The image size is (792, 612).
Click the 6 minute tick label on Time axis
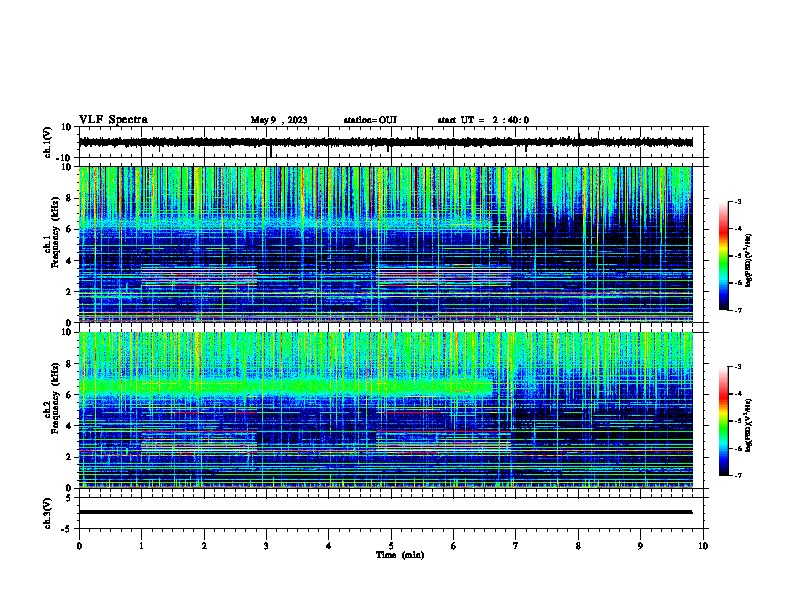[454, 546]
